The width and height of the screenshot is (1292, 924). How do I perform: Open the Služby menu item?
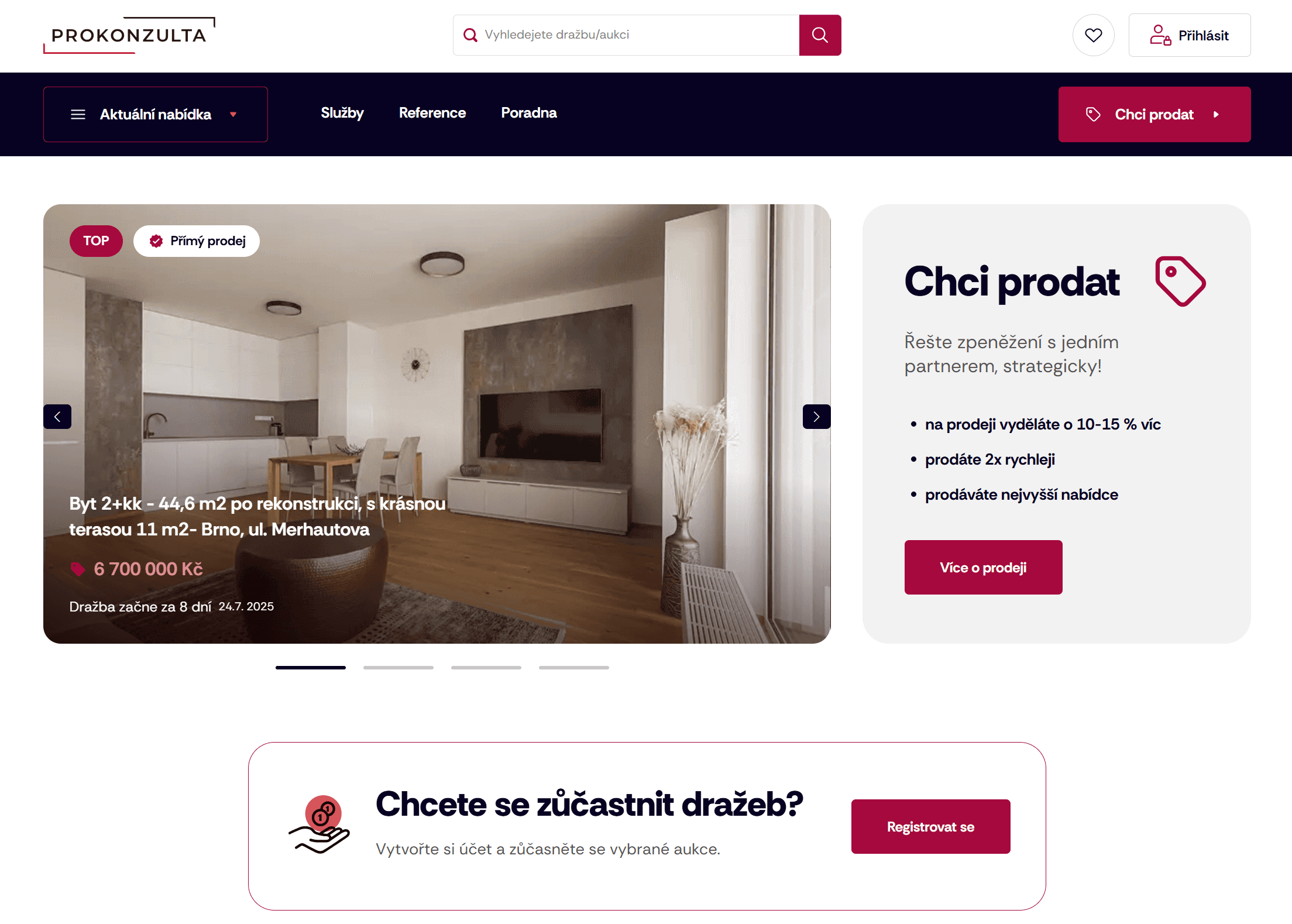[x=342, y=113]
